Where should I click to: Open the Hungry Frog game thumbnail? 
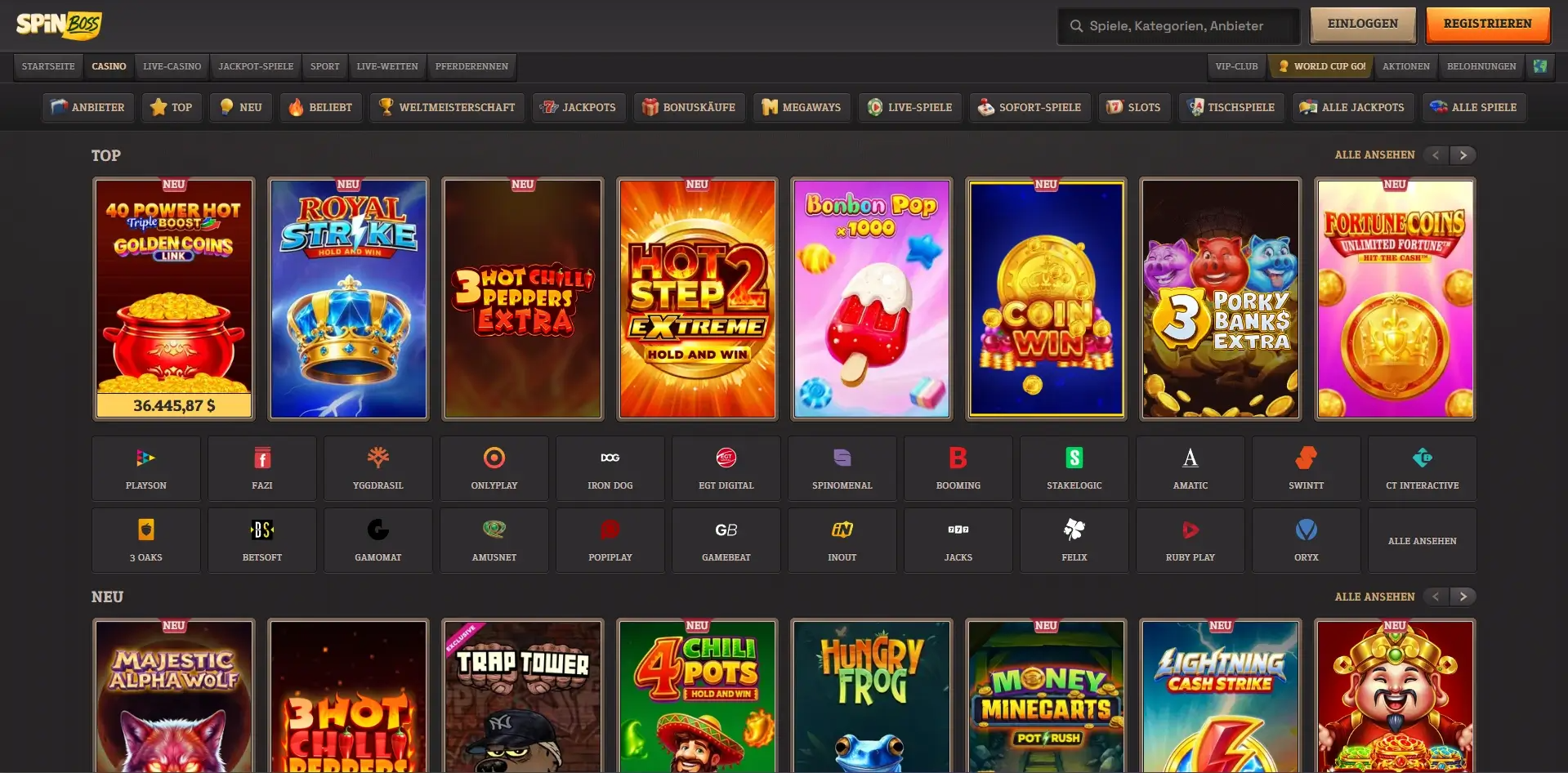coord(872,696)
